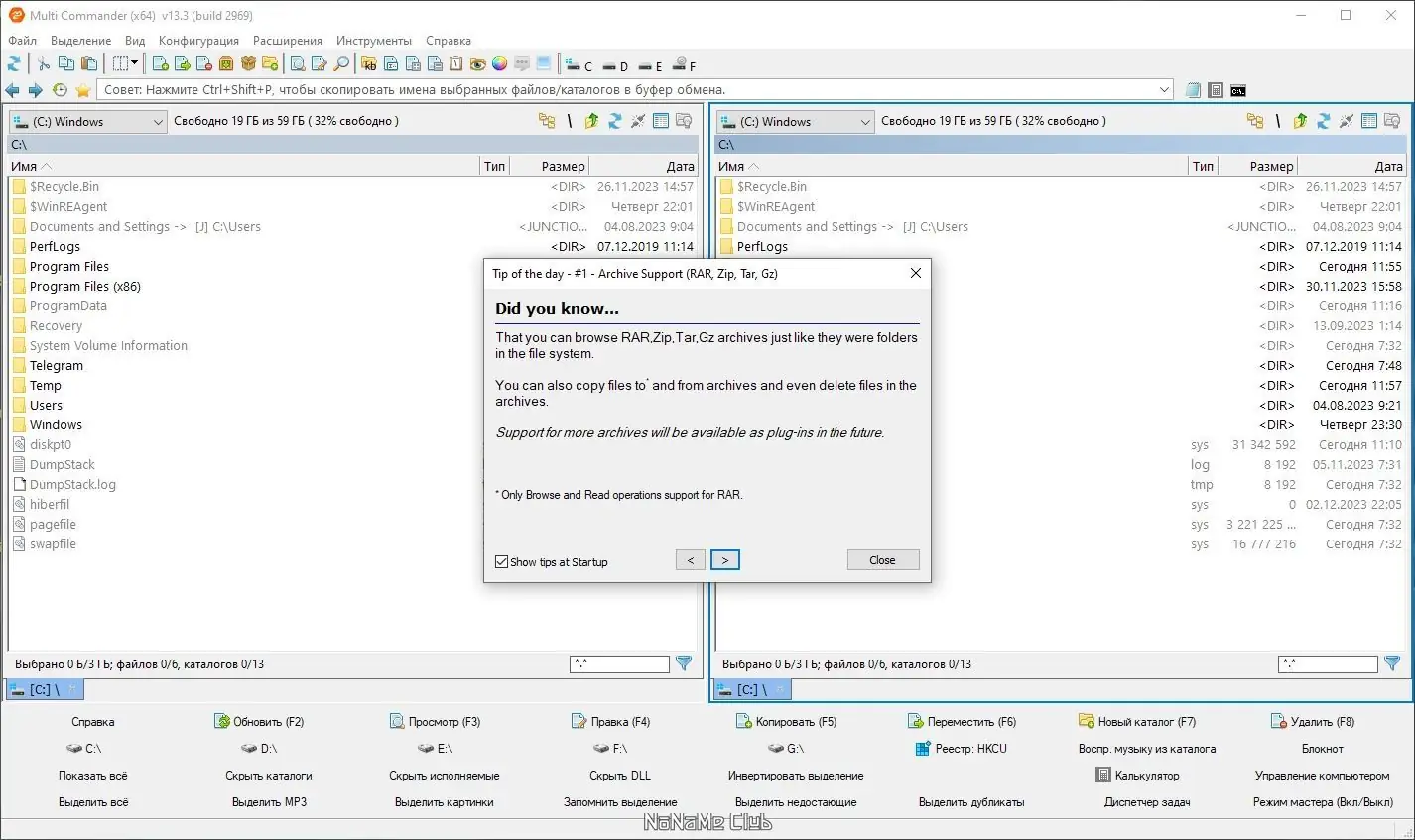
Task: Select the right panel [C:] \ tab
Action: pos(752,689)
